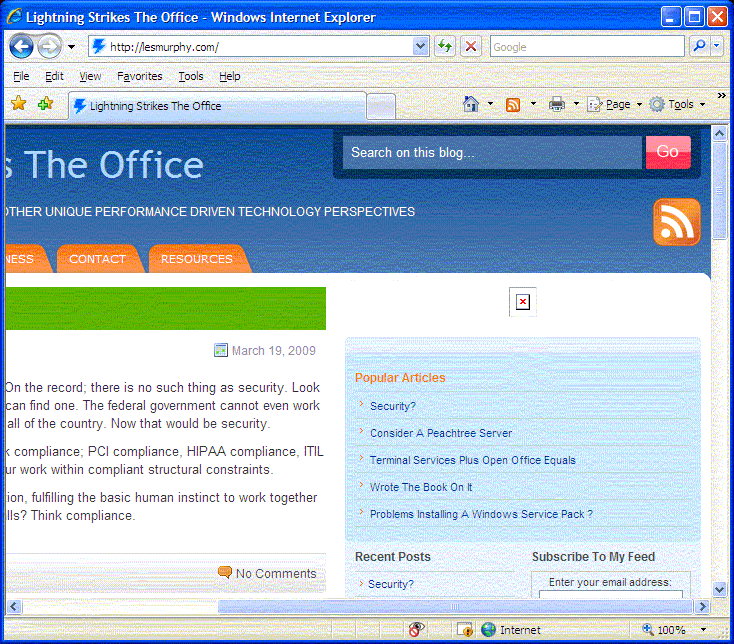Open Wrote The Book On It link

421,487
